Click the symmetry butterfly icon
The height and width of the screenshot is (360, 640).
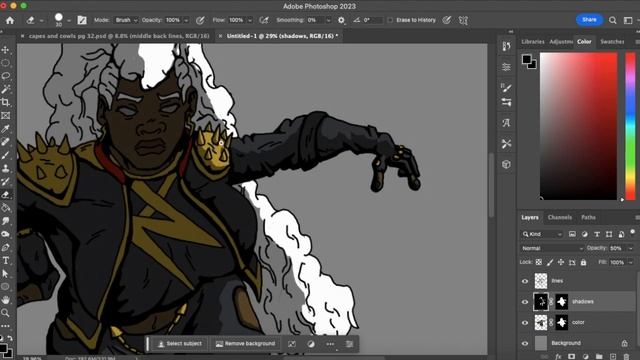click(463, 20)
